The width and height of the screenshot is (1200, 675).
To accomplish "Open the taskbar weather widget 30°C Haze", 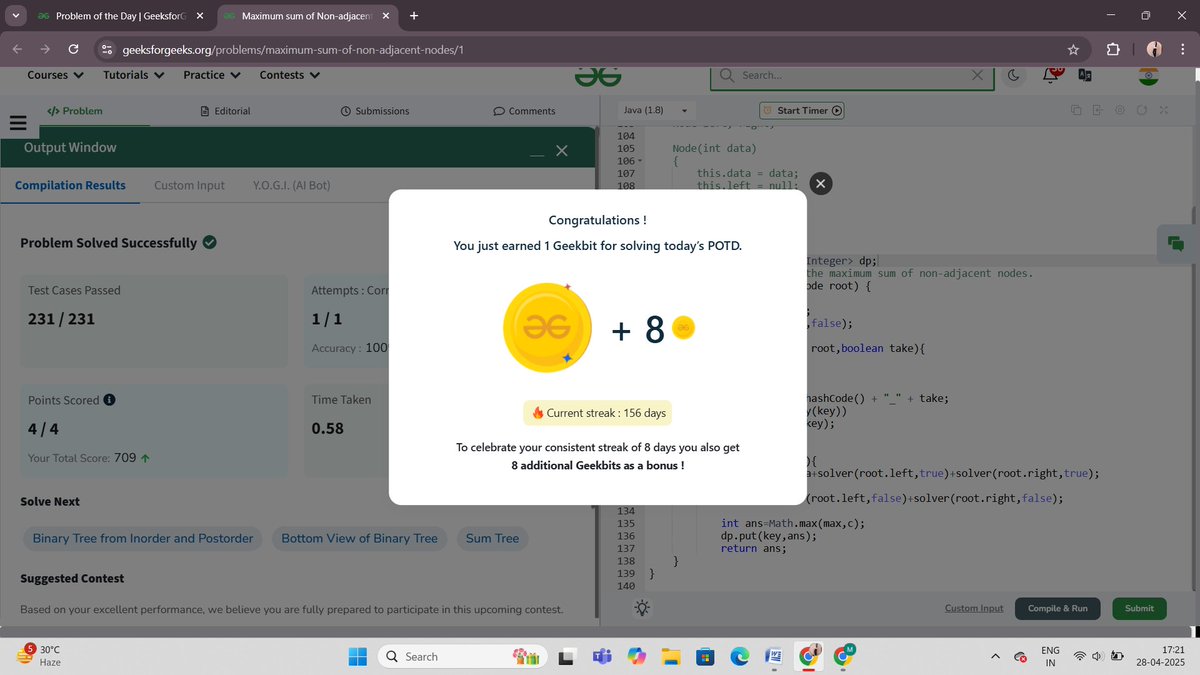I will click(x=40, y=656).
